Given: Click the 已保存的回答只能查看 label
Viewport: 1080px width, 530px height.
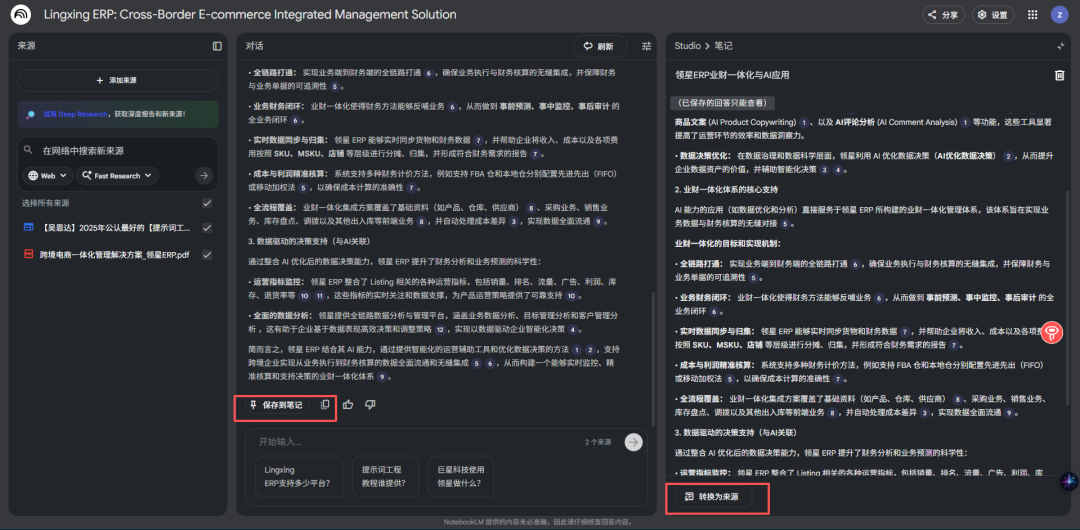Looking at the screenshot, I should click(723, 103).
